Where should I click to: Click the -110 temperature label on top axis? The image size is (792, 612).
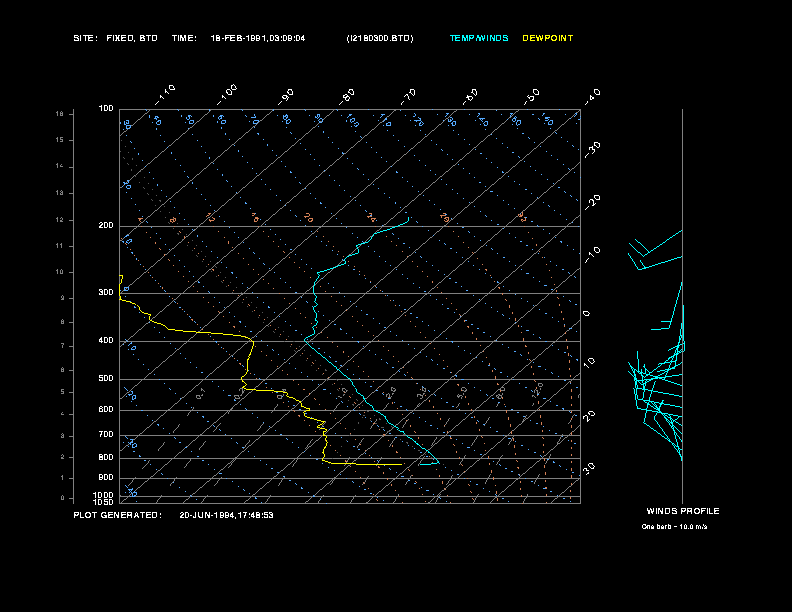(165, 95)
